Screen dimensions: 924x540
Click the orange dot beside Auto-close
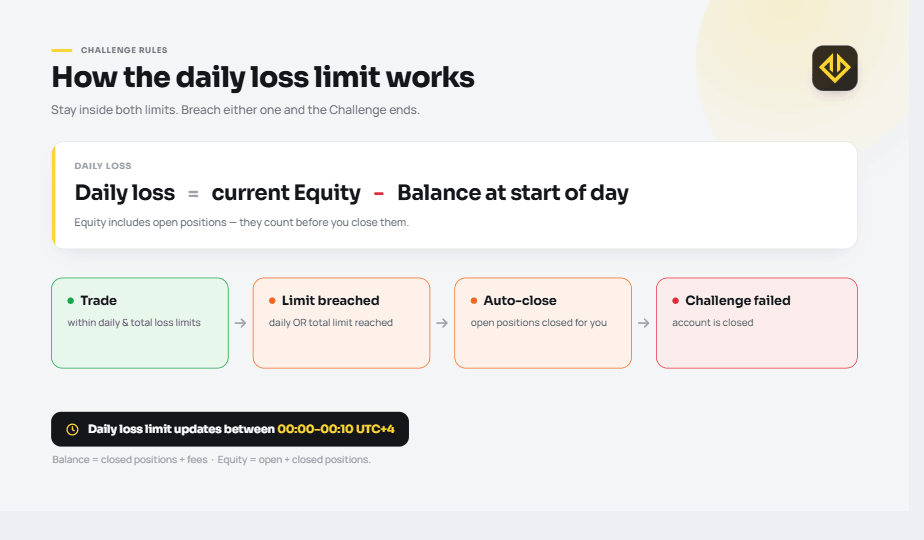pos(474,301)
